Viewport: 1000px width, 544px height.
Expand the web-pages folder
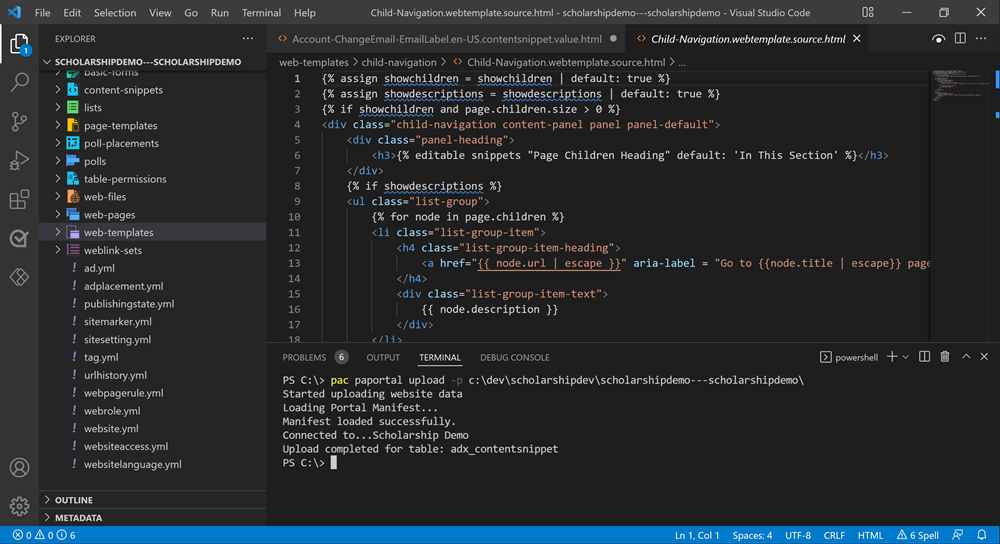click(x=109, y=215)
